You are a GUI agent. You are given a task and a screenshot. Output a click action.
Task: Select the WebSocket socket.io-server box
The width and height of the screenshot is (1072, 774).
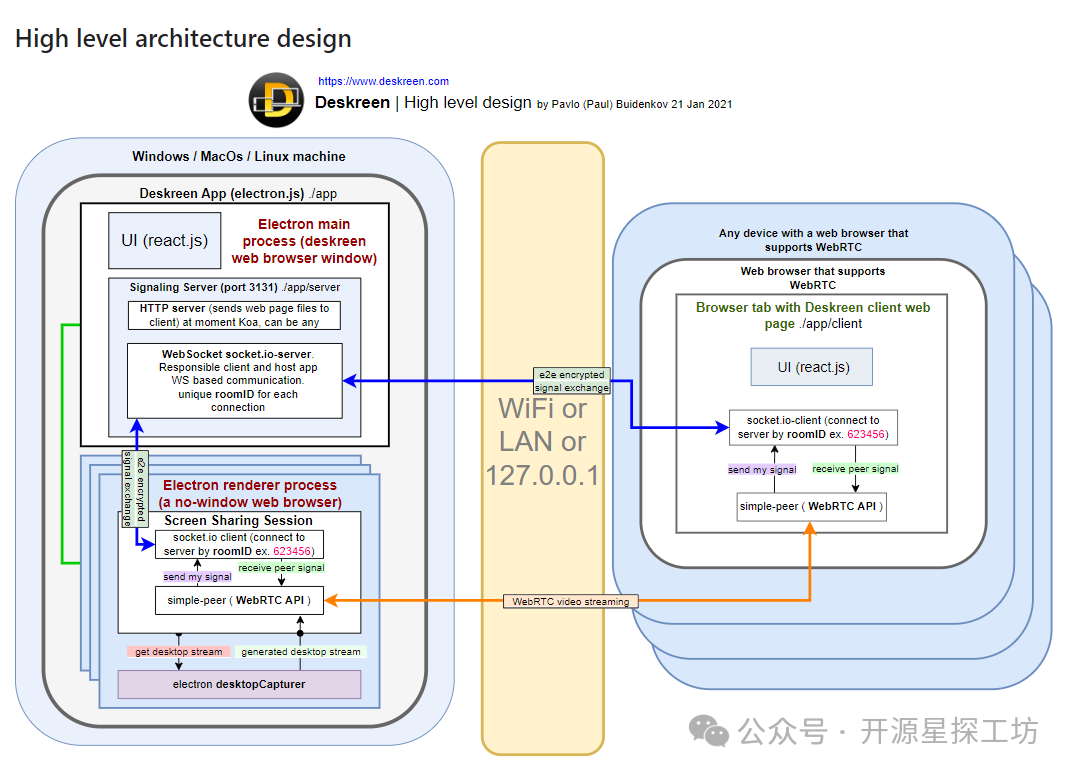(234, 381)
